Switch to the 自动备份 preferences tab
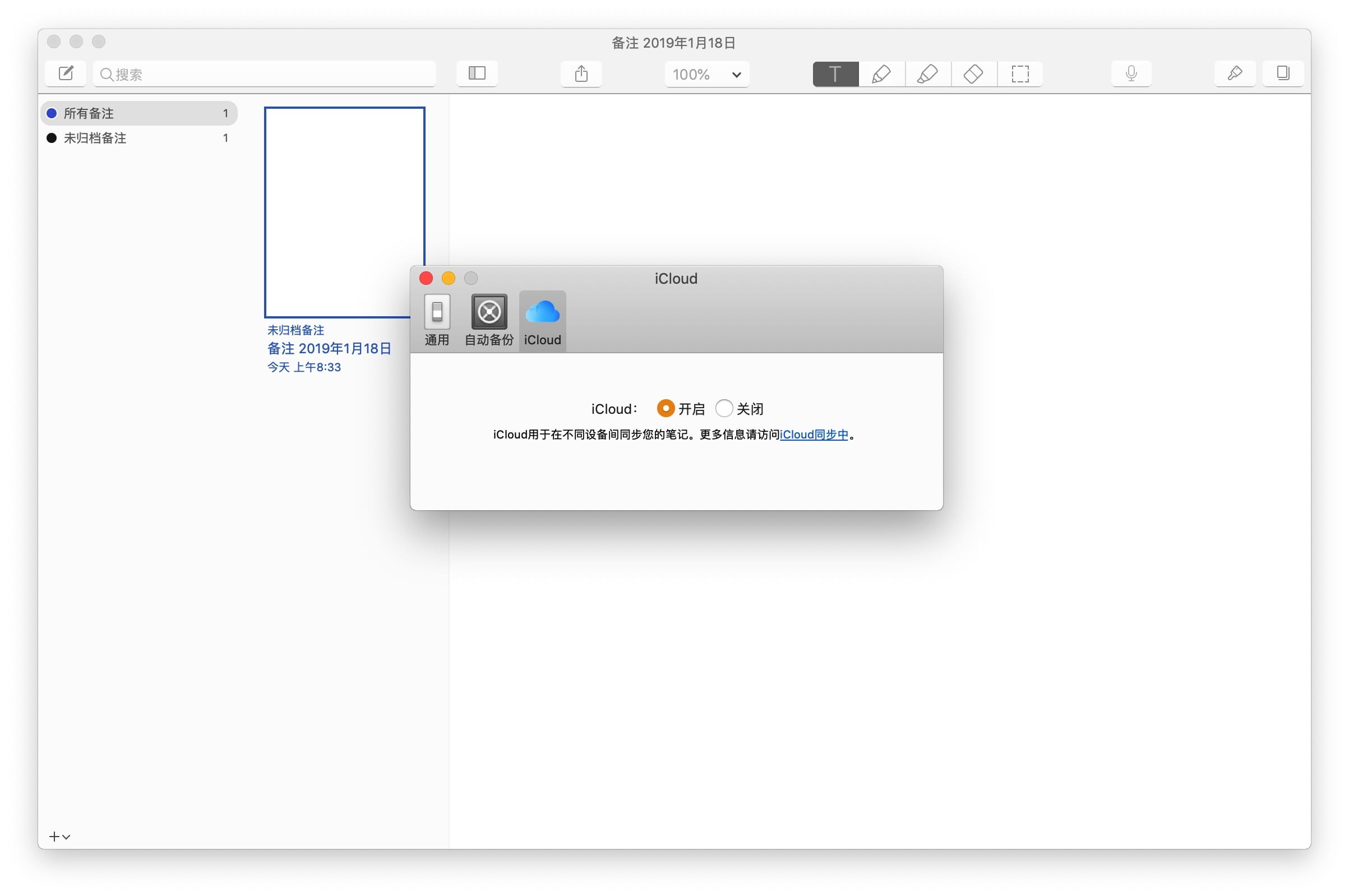1349x896 pixels. click(x=489, y=321)
